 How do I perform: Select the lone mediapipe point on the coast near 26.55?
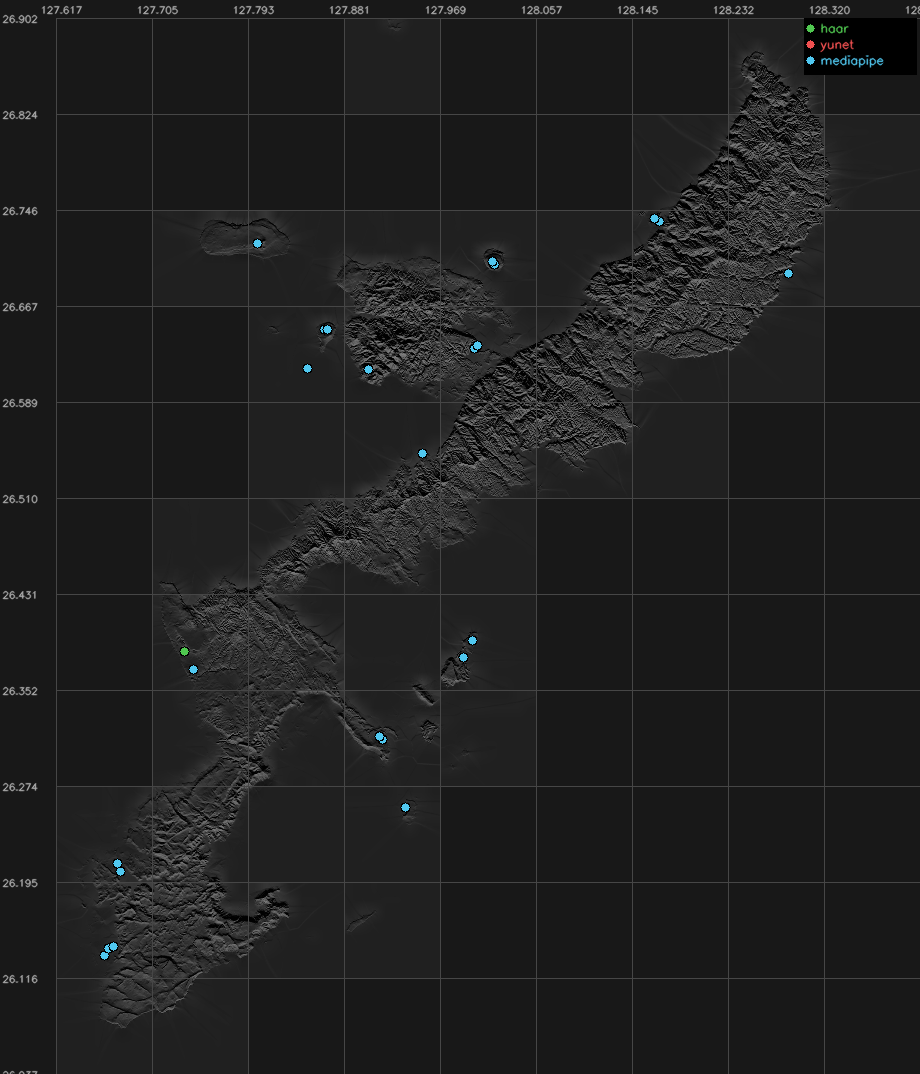click(423, 453)
